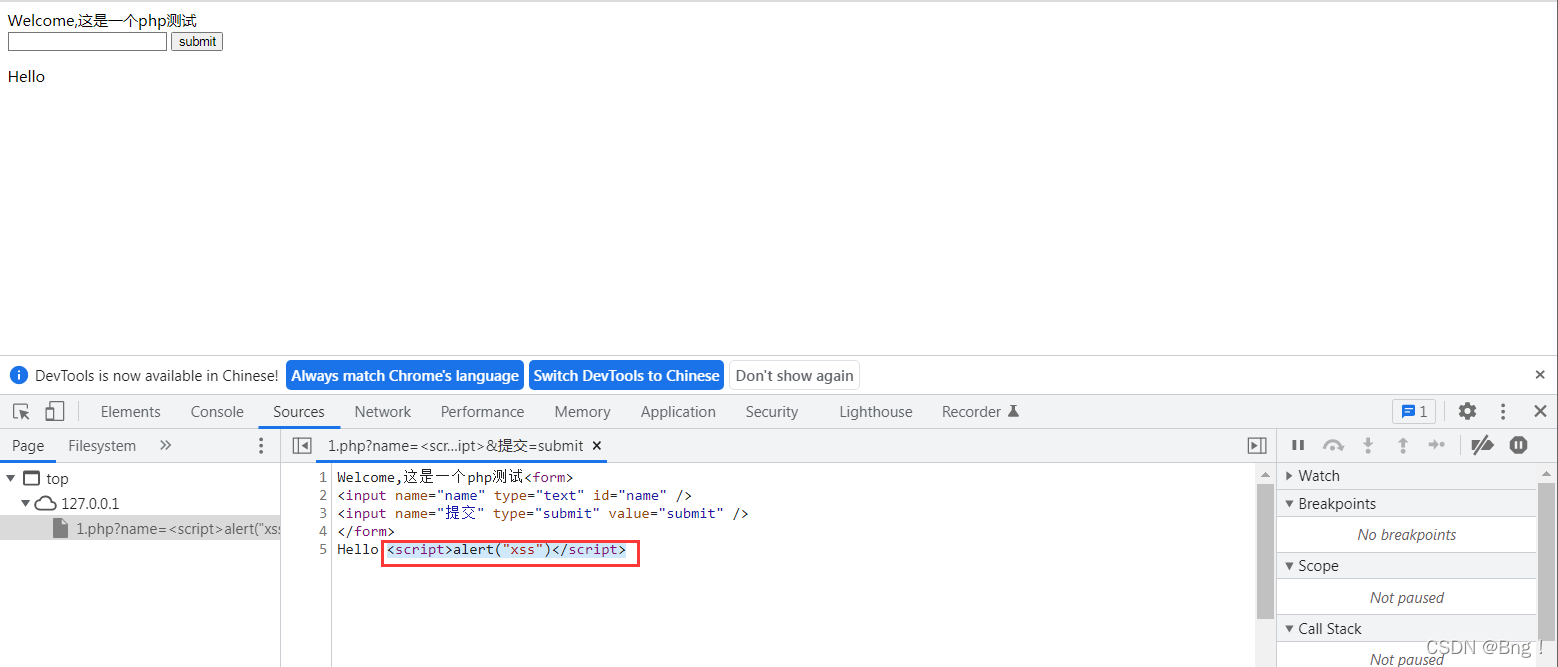Click the 127.0.0.1 domain label
This screenshot has height=667, width=1558.
pyautogui.click(x=90, y=503)
